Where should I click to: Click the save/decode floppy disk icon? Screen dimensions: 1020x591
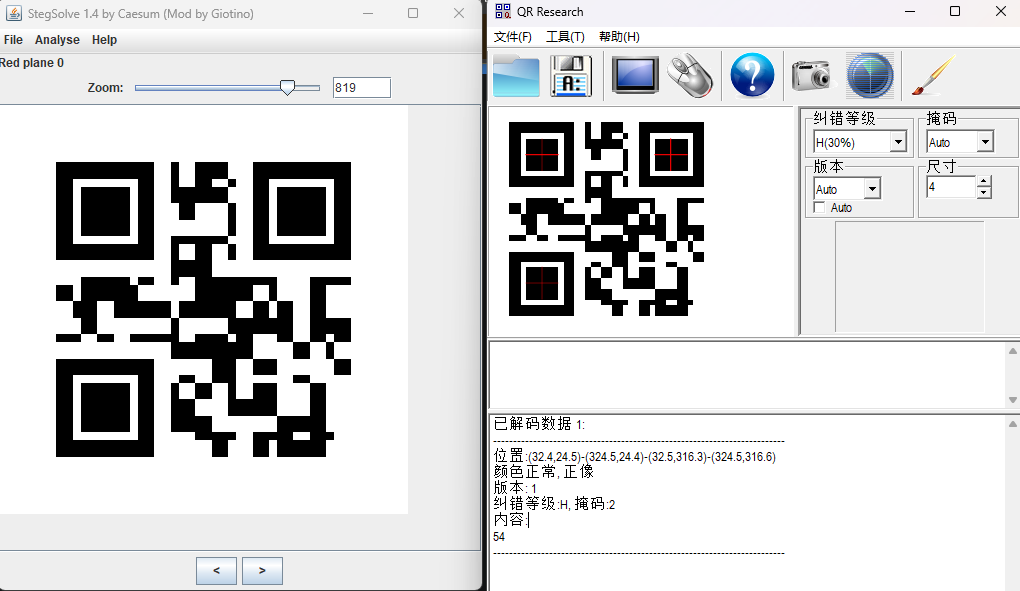[570, 75]
